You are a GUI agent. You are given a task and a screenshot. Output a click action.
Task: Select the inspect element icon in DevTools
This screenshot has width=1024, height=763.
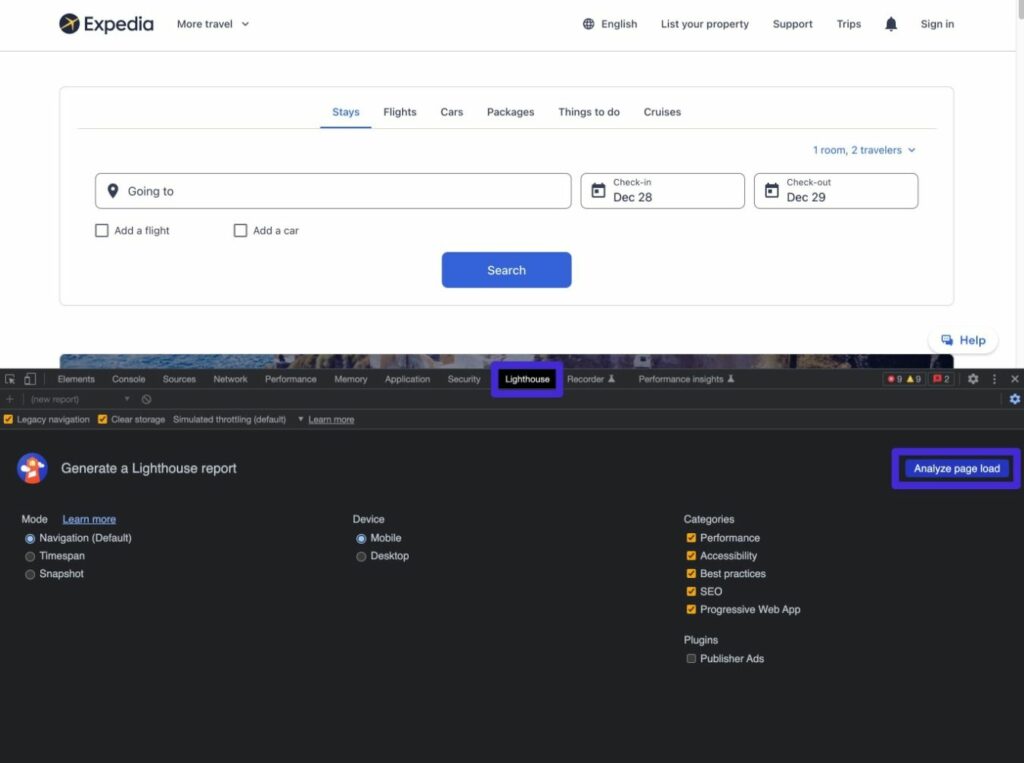point(9,379)
